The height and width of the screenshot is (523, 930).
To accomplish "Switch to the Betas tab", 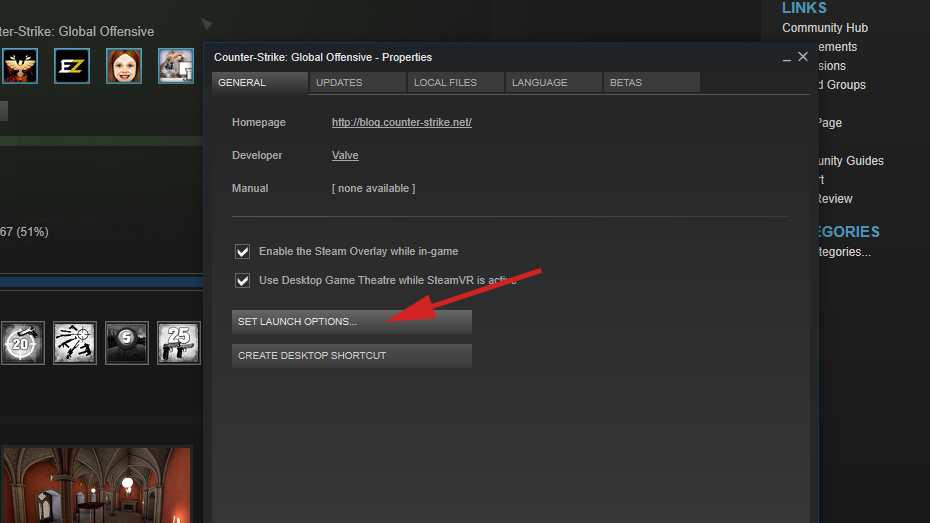I will coord(652,82).
